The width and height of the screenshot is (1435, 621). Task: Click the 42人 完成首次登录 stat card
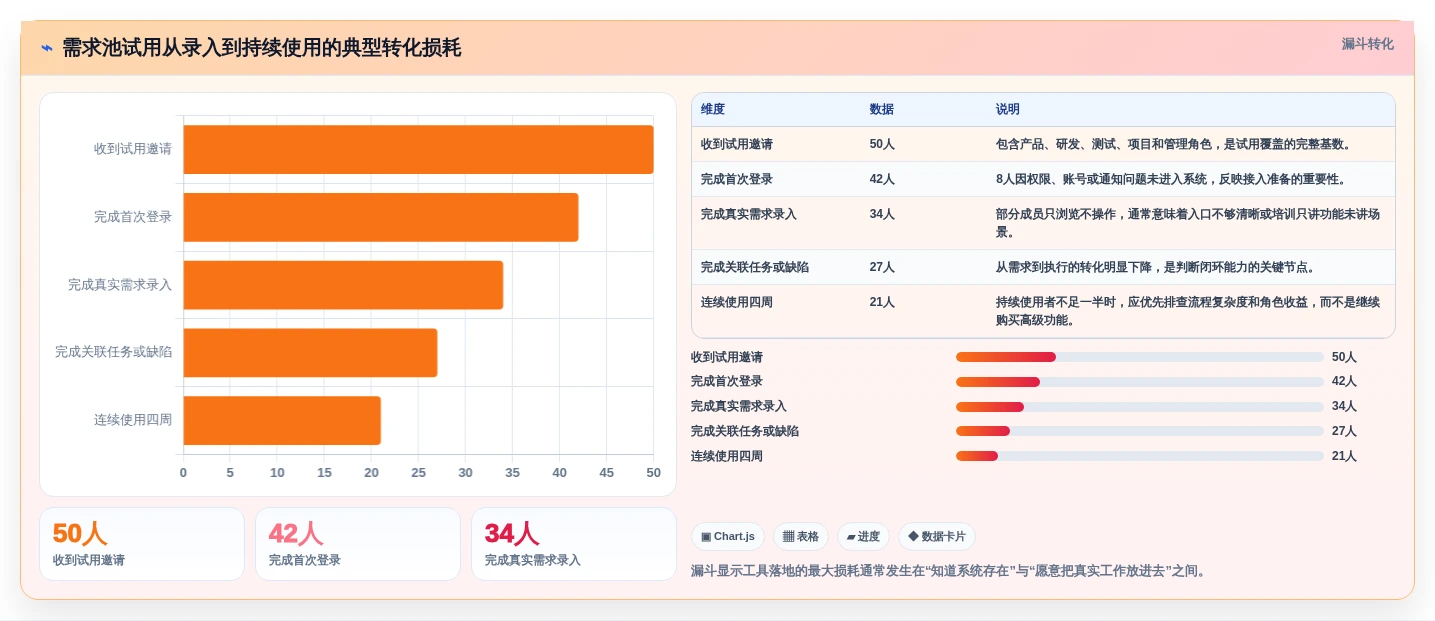point(358,544)
